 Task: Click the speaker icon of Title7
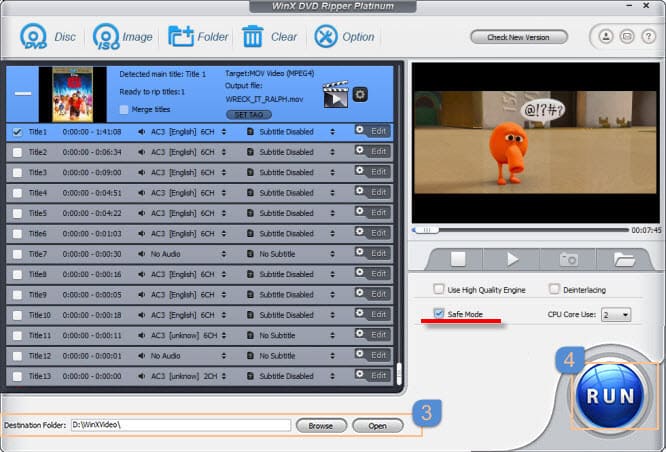(141, 254)
